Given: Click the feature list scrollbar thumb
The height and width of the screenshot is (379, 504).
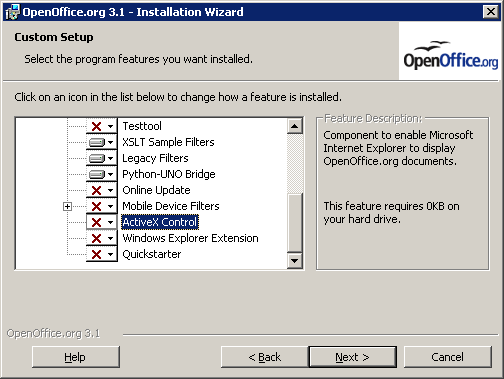Looking at the screenshot, I should (x=295, y=222).
